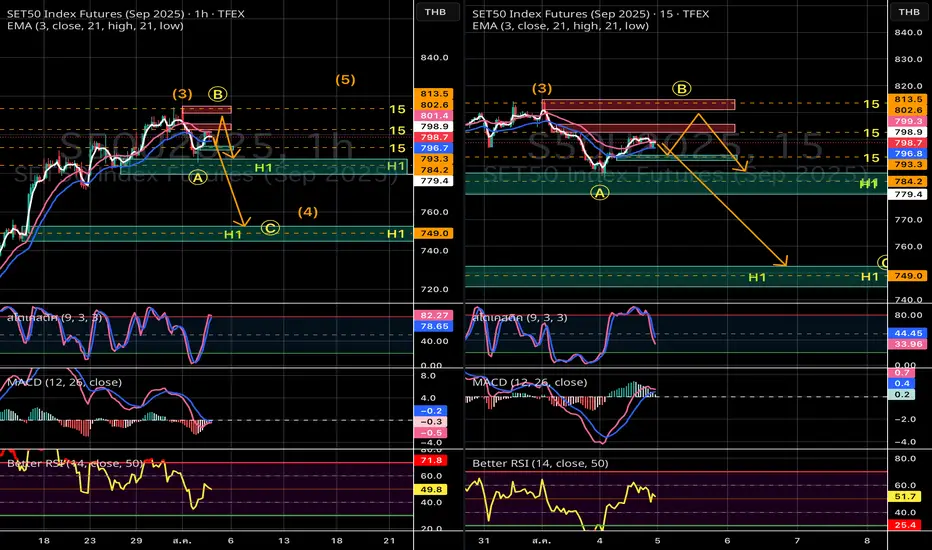Viewport: 932px width, 550px height.
Task: Select the EMA indicator legend on the 15-minute chart
Action: coord(561,26)
